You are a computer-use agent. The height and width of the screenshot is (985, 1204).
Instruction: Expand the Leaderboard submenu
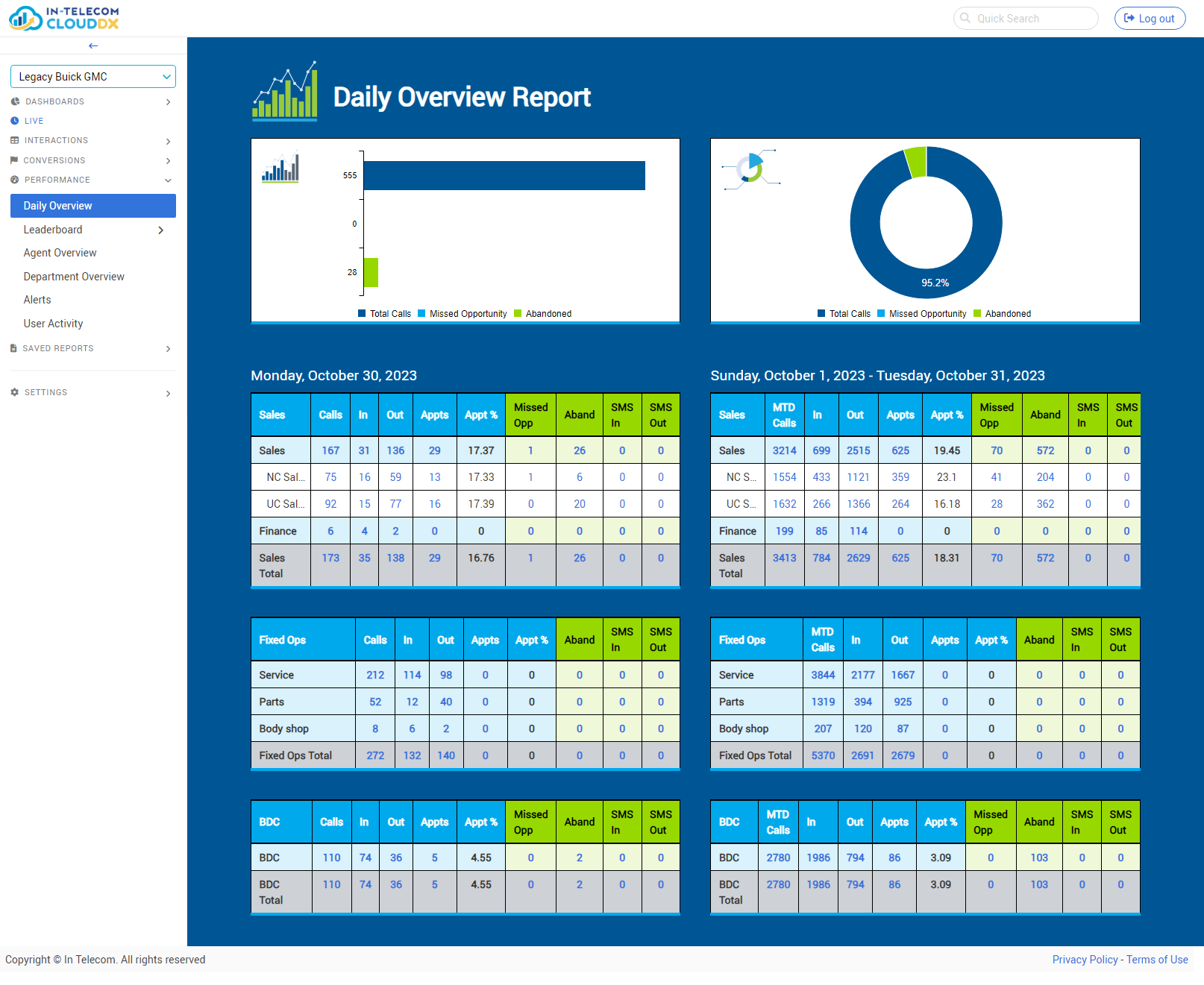click(x=160, y=230)
